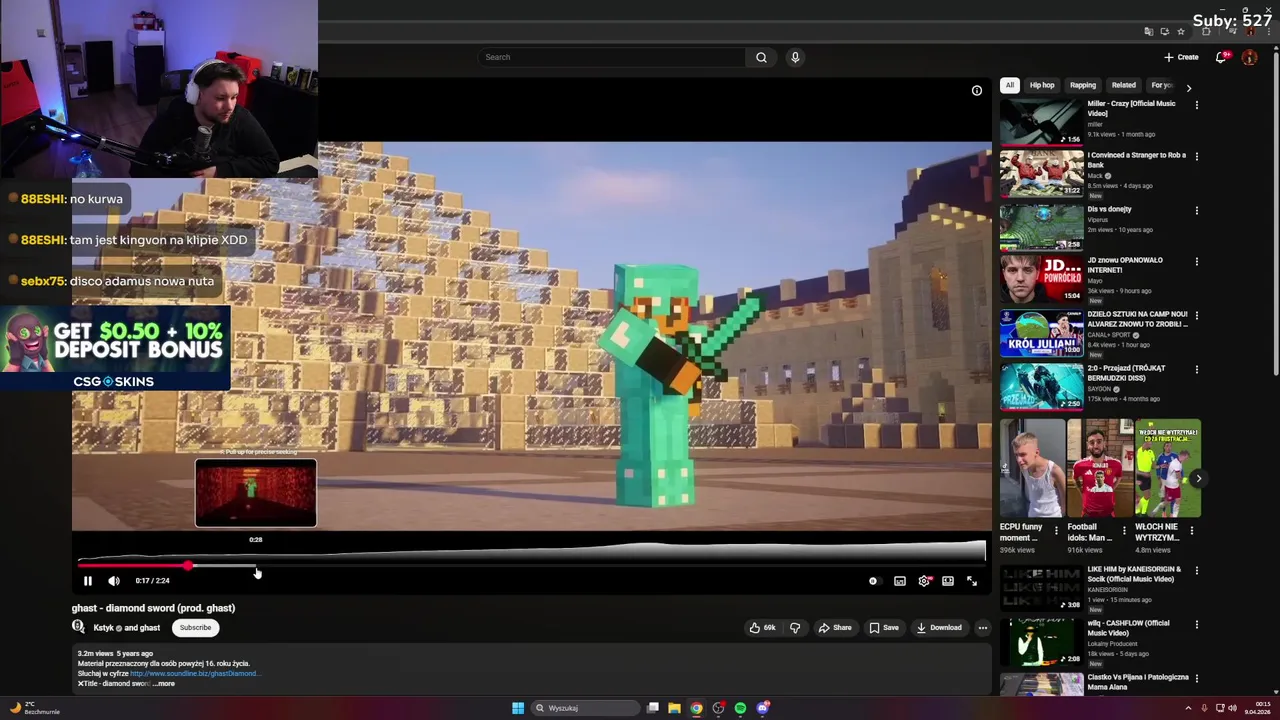Select the Rapping filter chip

1083,85
